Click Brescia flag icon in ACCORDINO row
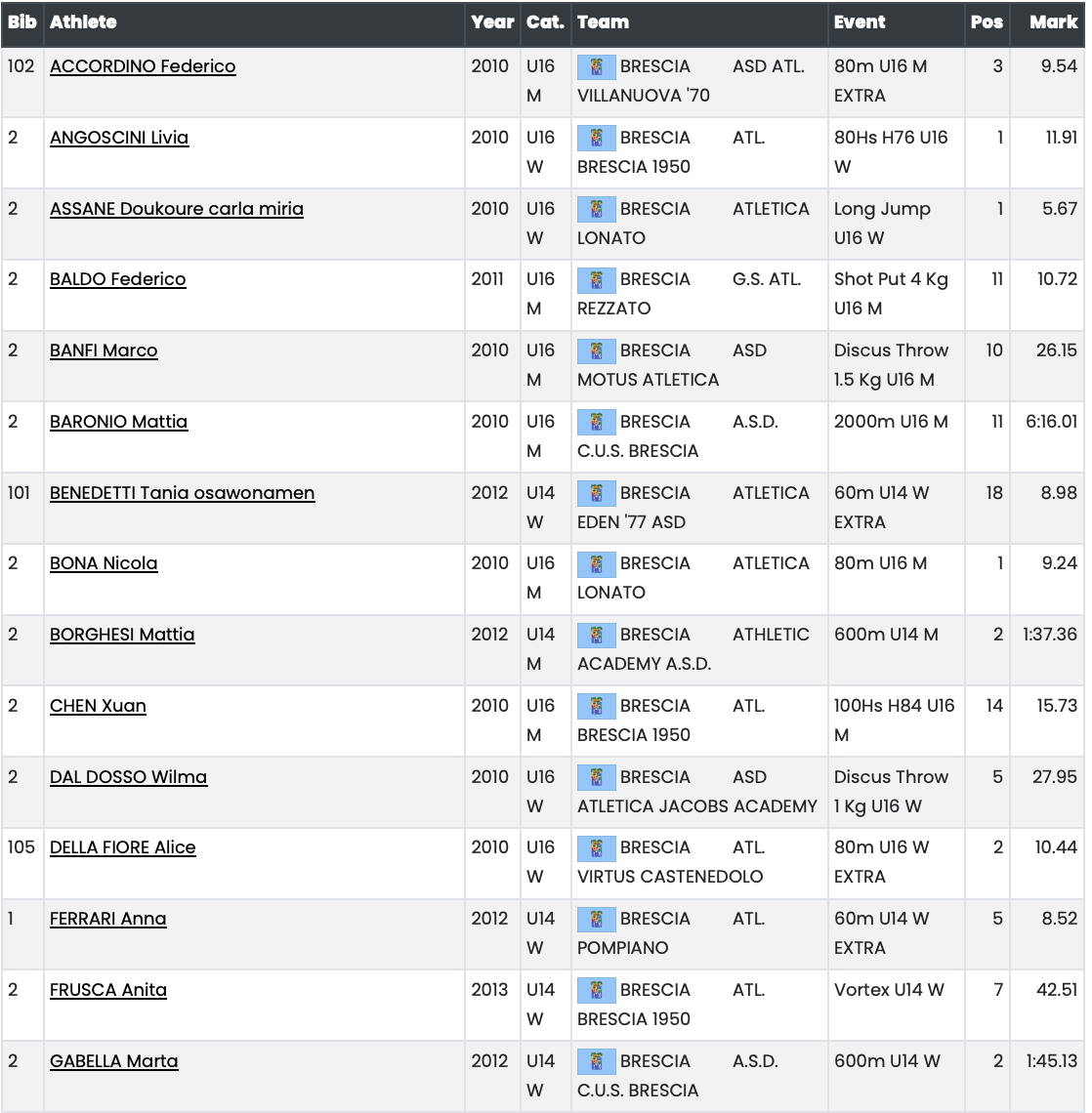Screen dimensions: 1092x1113 [597, 67]
